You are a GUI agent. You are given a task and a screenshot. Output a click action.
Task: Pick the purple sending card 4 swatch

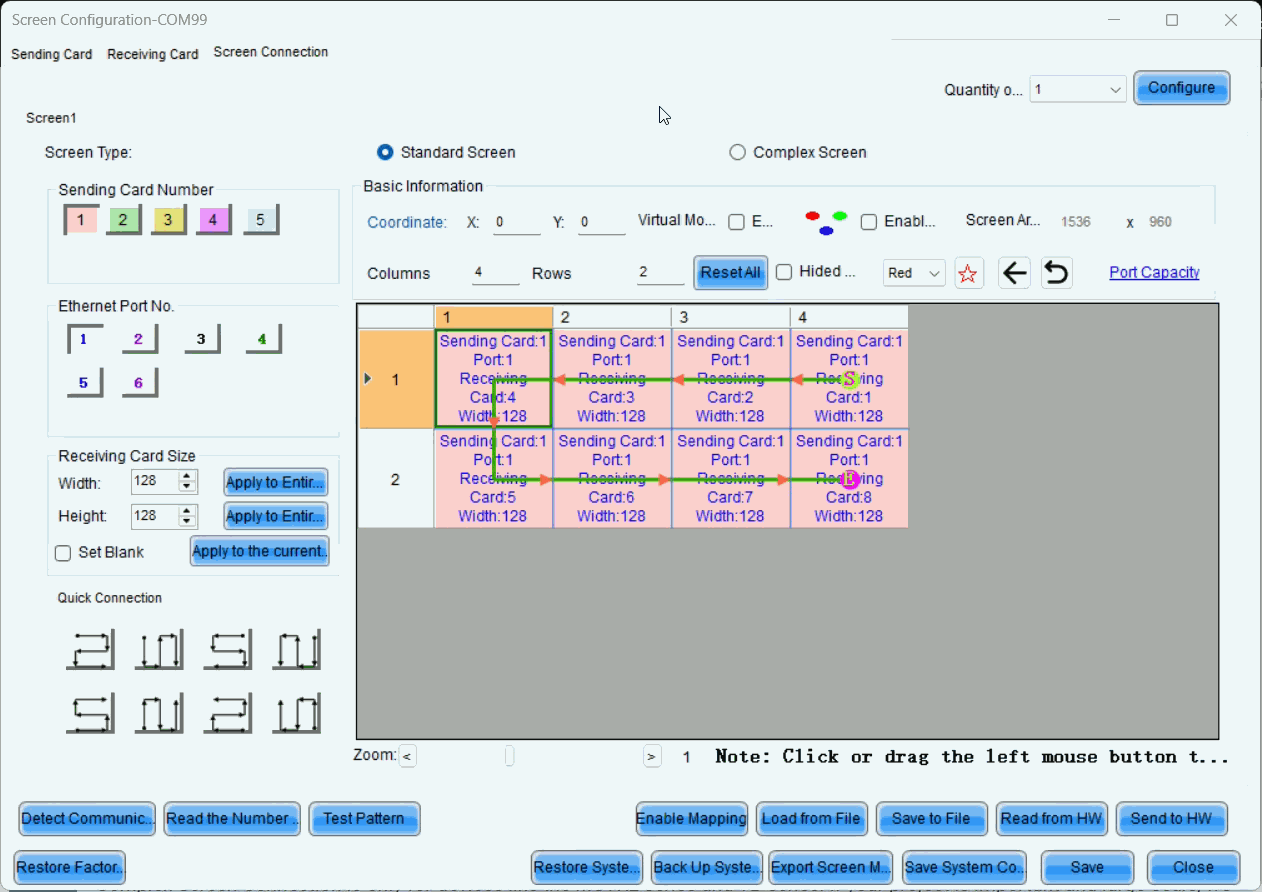[213, 220]
